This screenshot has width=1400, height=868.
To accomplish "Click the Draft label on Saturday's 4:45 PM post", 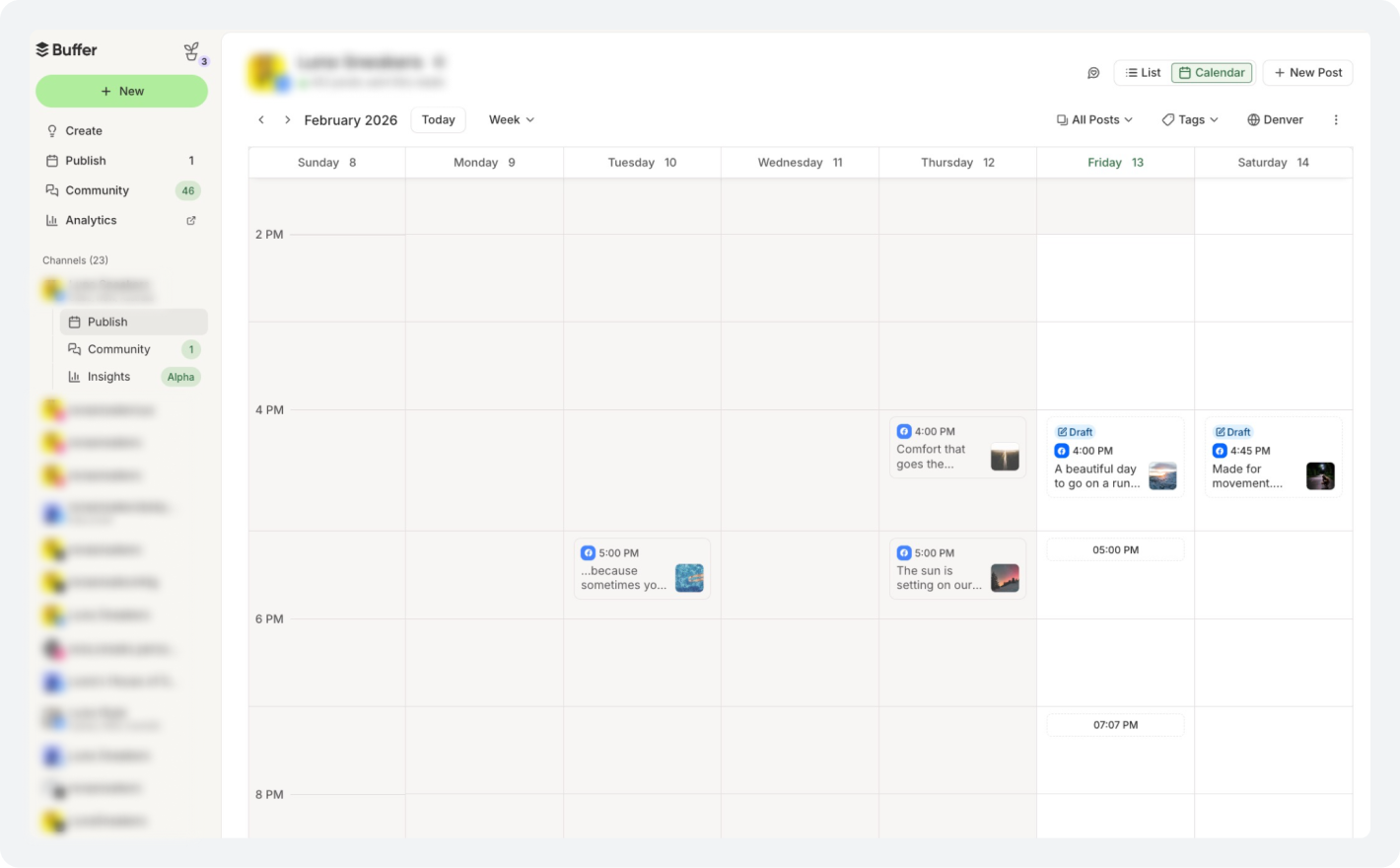I will point(1232,432).
